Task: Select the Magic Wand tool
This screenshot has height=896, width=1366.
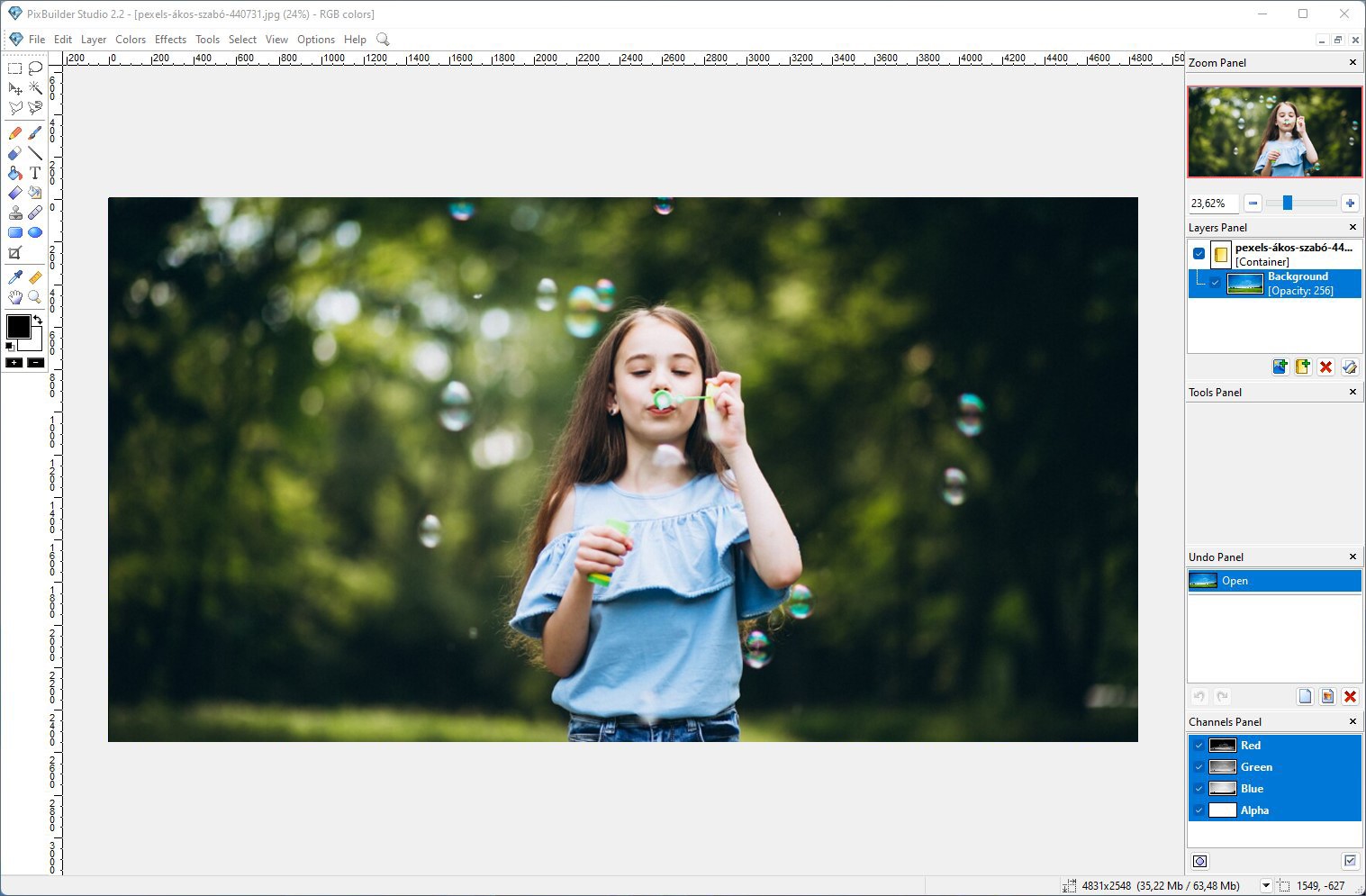Action: click(35, 88)
